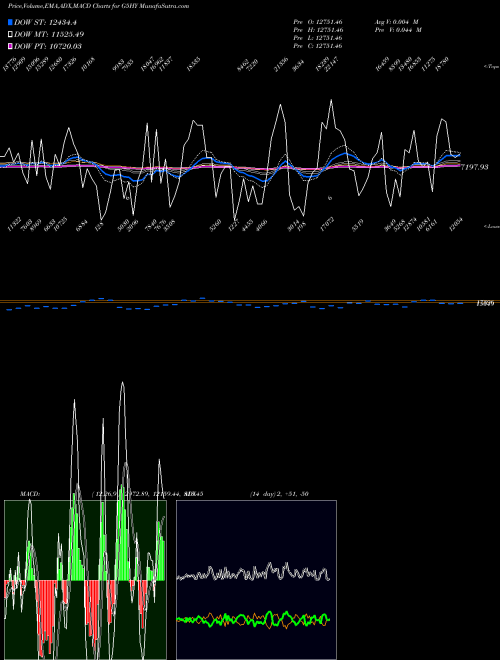
Task: Click the MACD histogram chart panel
Action: [x=85, y=580]
